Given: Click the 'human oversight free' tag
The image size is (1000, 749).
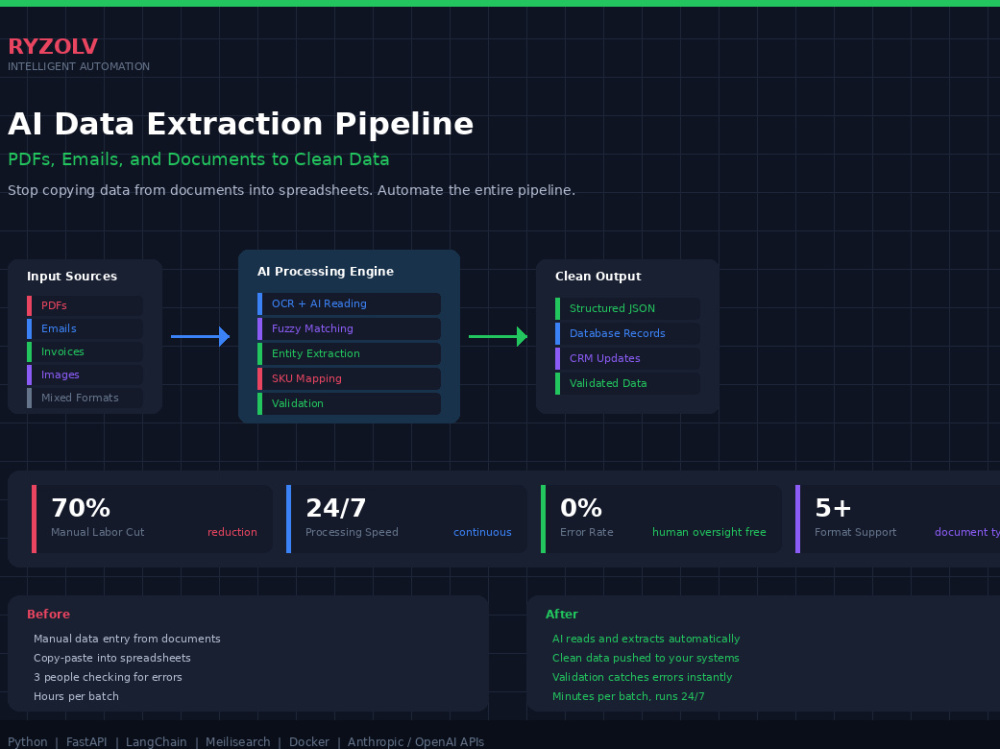Looking at the screenshot, I should click(709, 532).
